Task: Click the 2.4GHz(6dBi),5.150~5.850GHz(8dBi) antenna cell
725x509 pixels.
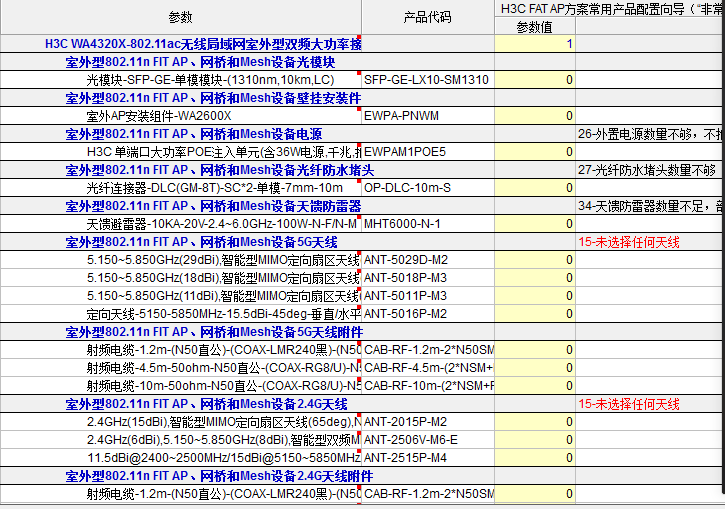Action: pos(223,441)
